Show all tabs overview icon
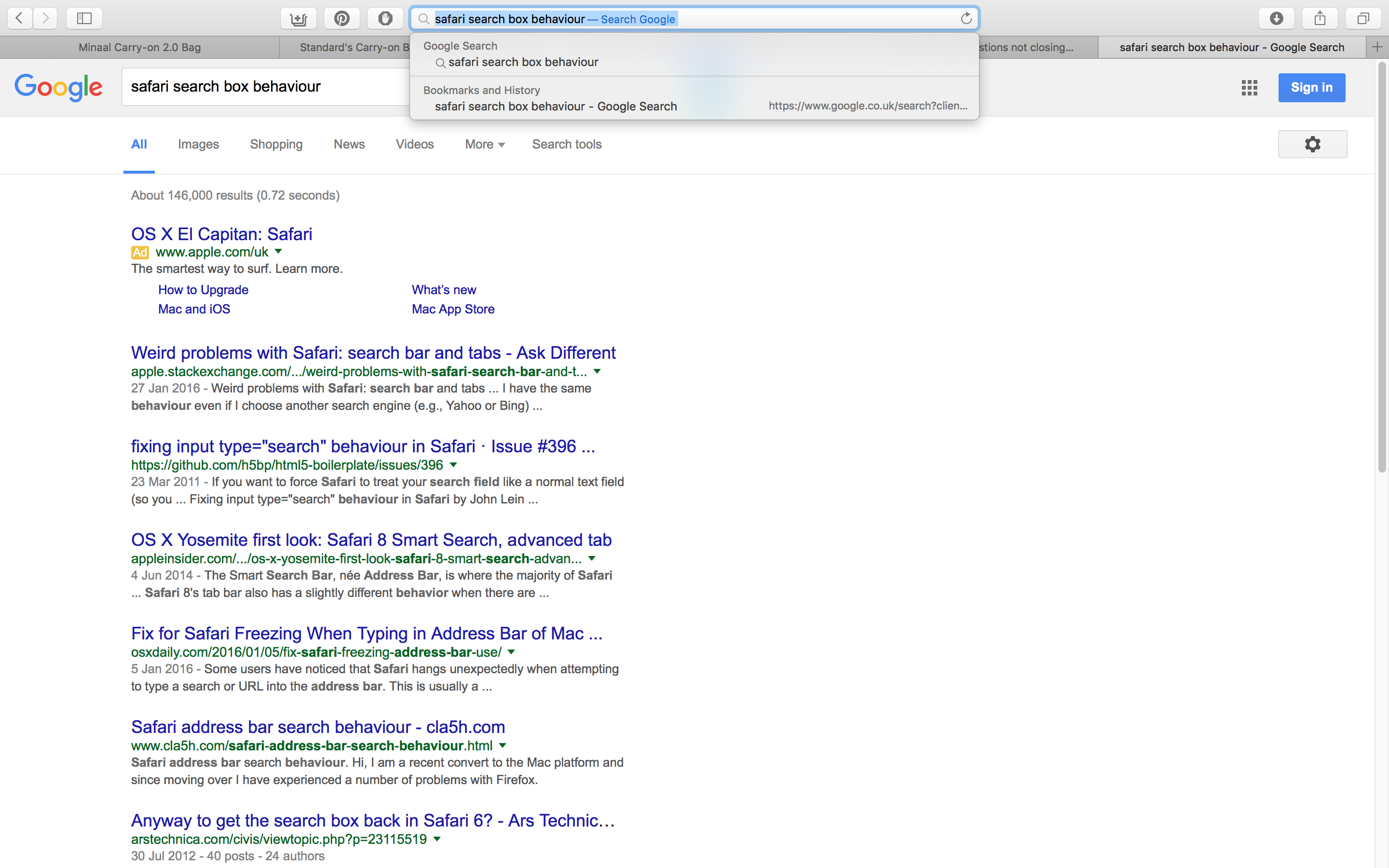Image resolution: width=1389 pixels, height=868 pixels. click(1363, 18)
